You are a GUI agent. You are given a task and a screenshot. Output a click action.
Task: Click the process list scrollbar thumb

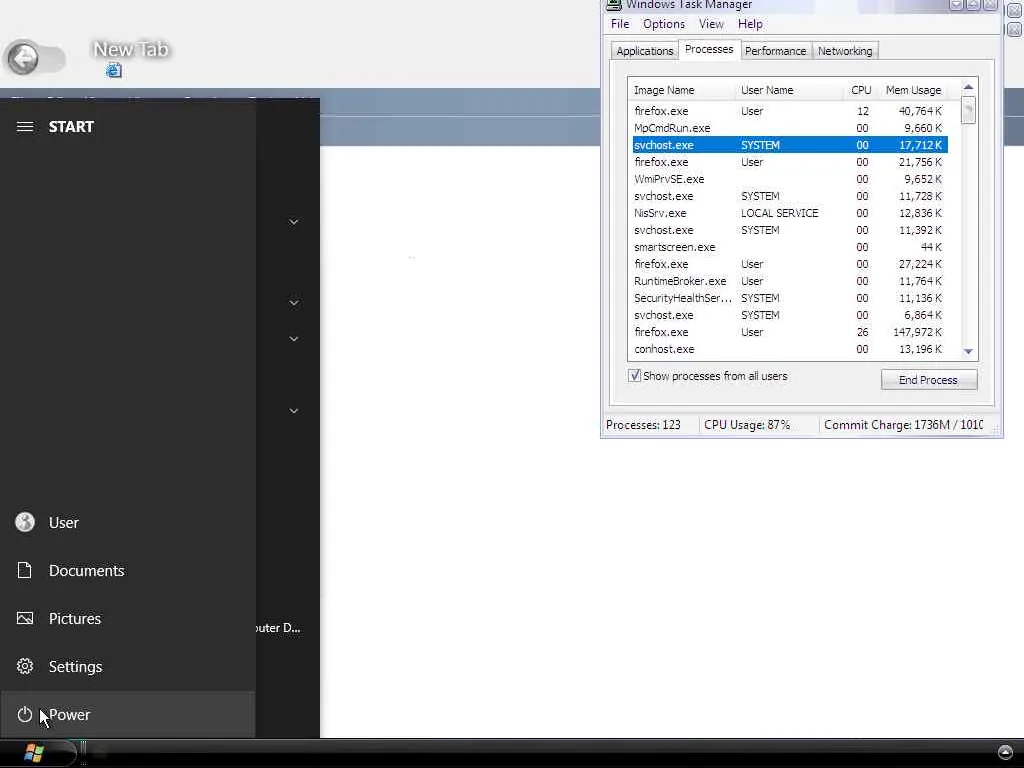pos(968,110)
